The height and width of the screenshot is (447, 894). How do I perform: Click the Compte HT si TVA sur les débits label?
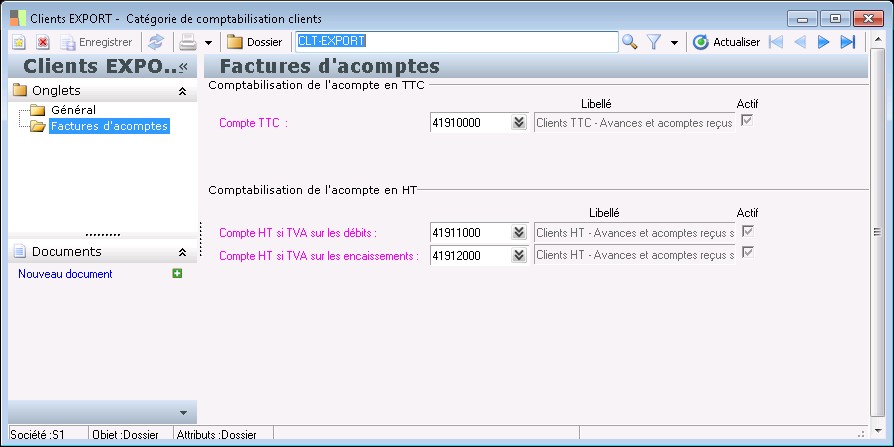point(298,233)
